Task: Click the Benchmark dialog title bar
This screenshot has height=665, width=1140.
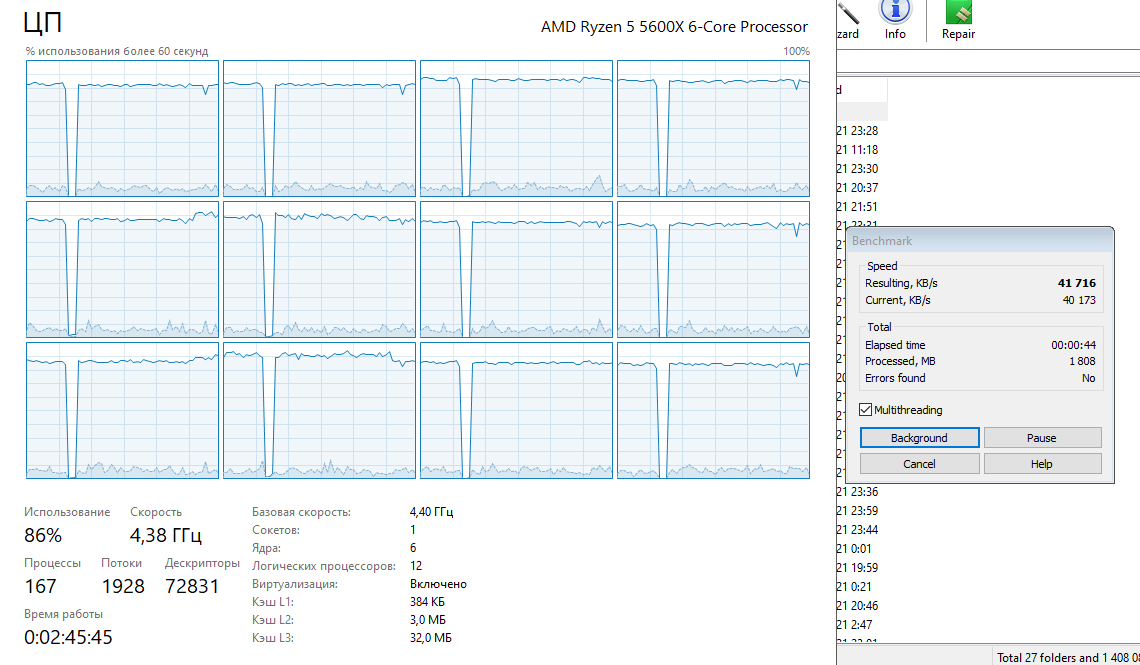Action: click(x=979, y=241)
